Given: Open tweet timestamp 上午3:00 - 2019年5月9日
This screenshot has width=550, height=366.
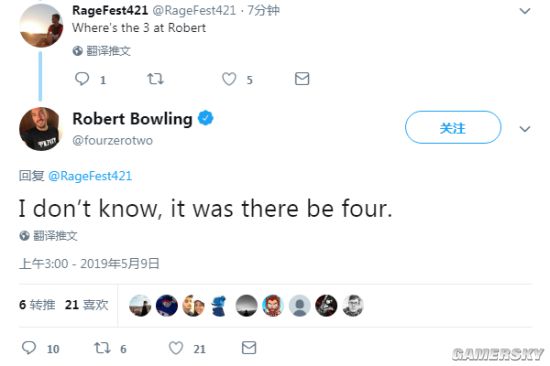Looking at the screenshot, I should pos(89,264).
